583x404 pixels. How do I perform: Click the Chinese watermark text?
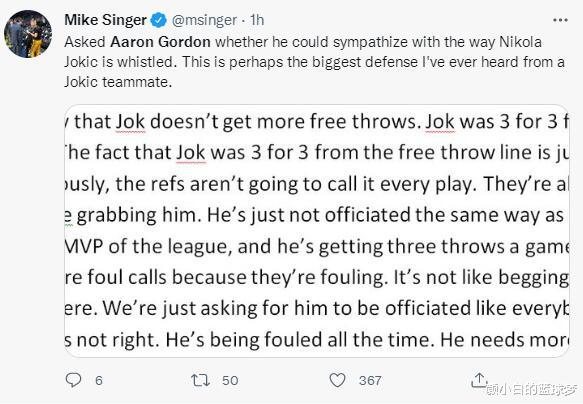[x=532, y=389]
